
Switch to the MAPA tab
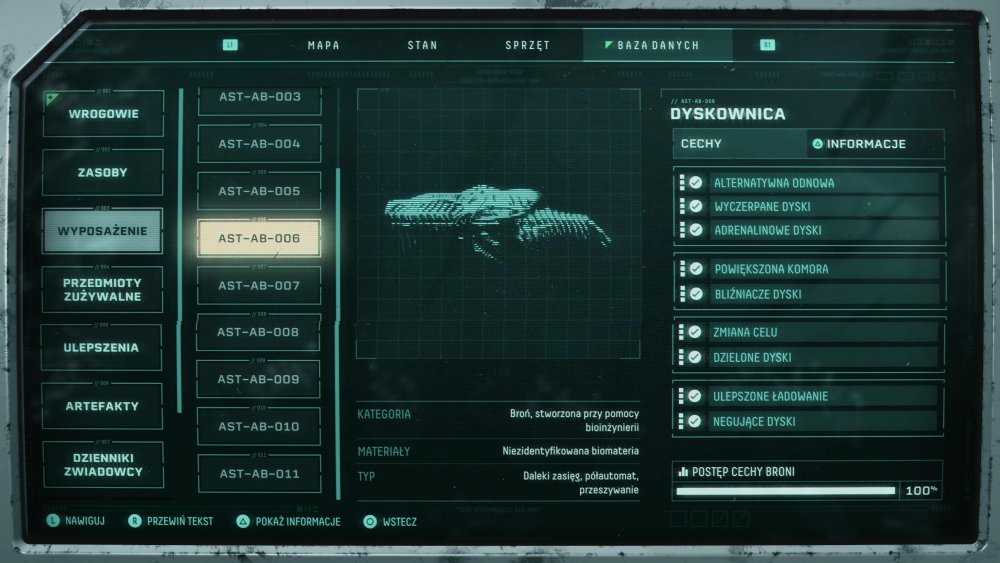(x=323, y=45)
